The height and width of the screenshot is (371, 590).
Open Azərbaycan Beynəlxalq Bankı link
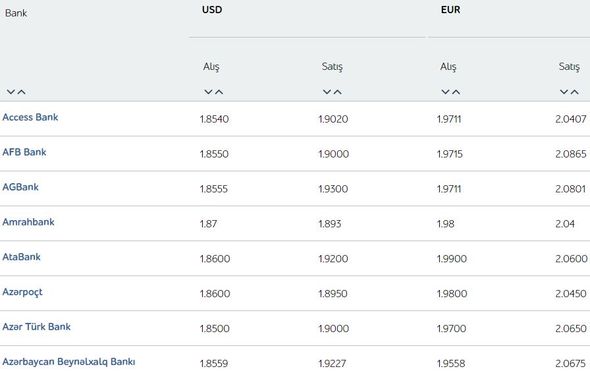click(x=69, y=362)
